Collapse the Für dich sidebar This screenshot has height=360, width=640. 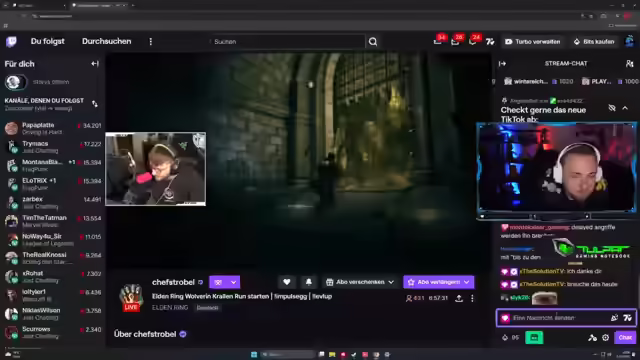pyautogui.click(x=95, y=64)
